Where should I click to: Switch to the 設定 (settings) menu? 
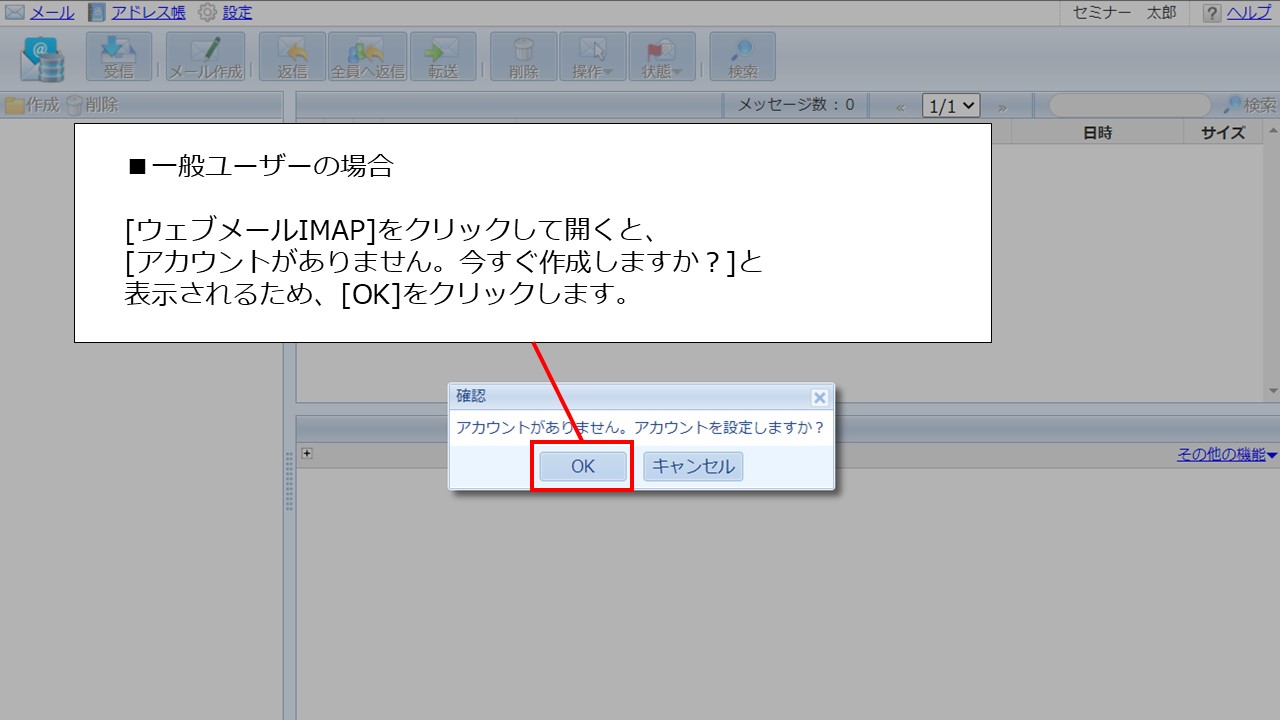pyautogui.click(x=235, y=12)
